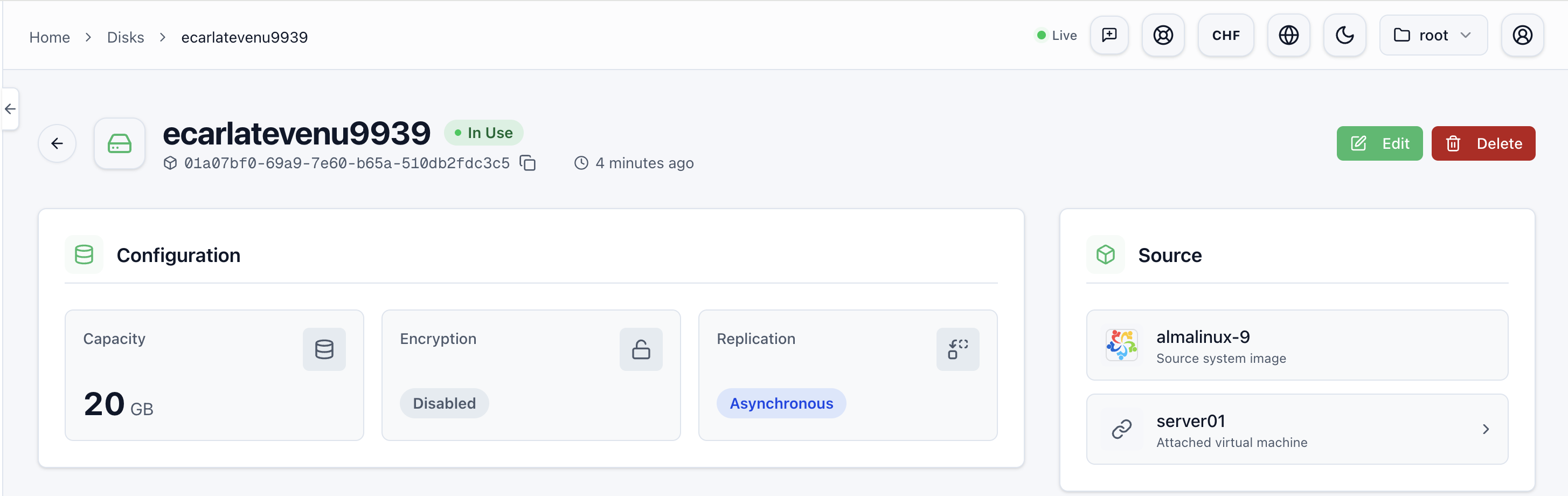Screen dimensions: 1568x496
Task: Toggle dark mode with the moon icon
Action: click(x=1344, y=36)
